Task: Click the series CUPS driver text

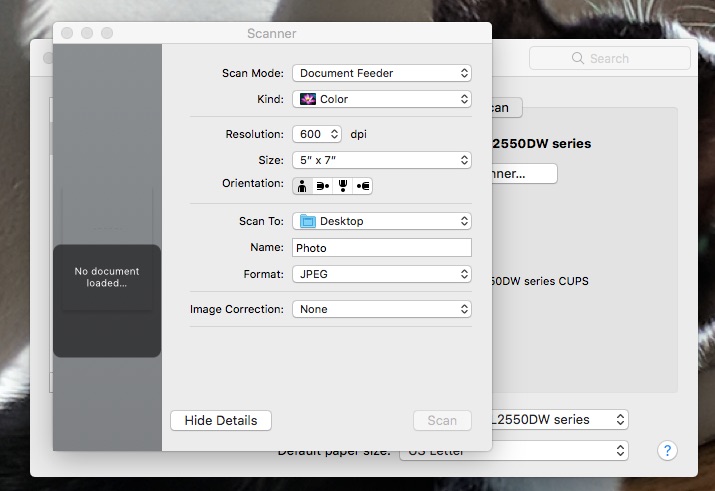Action: tap(540, 281)
